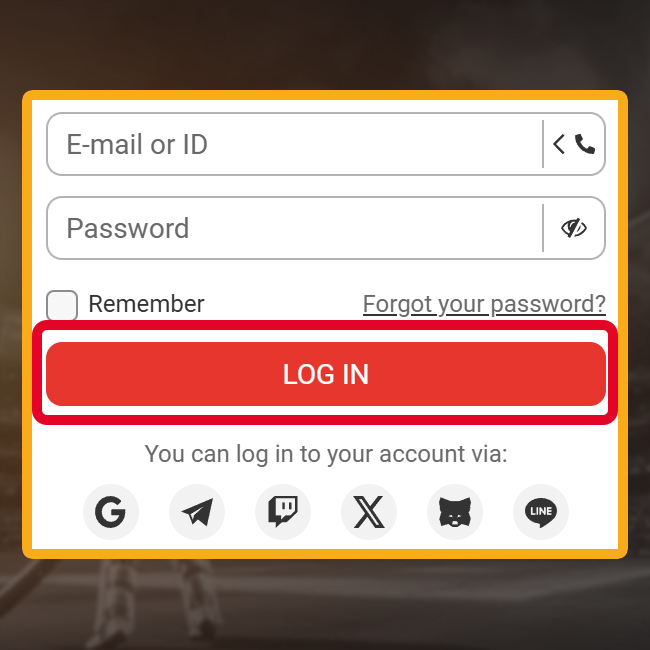This screenshot has width=650, height=650.
Task: Select the X social login icon
Action: 369,512
